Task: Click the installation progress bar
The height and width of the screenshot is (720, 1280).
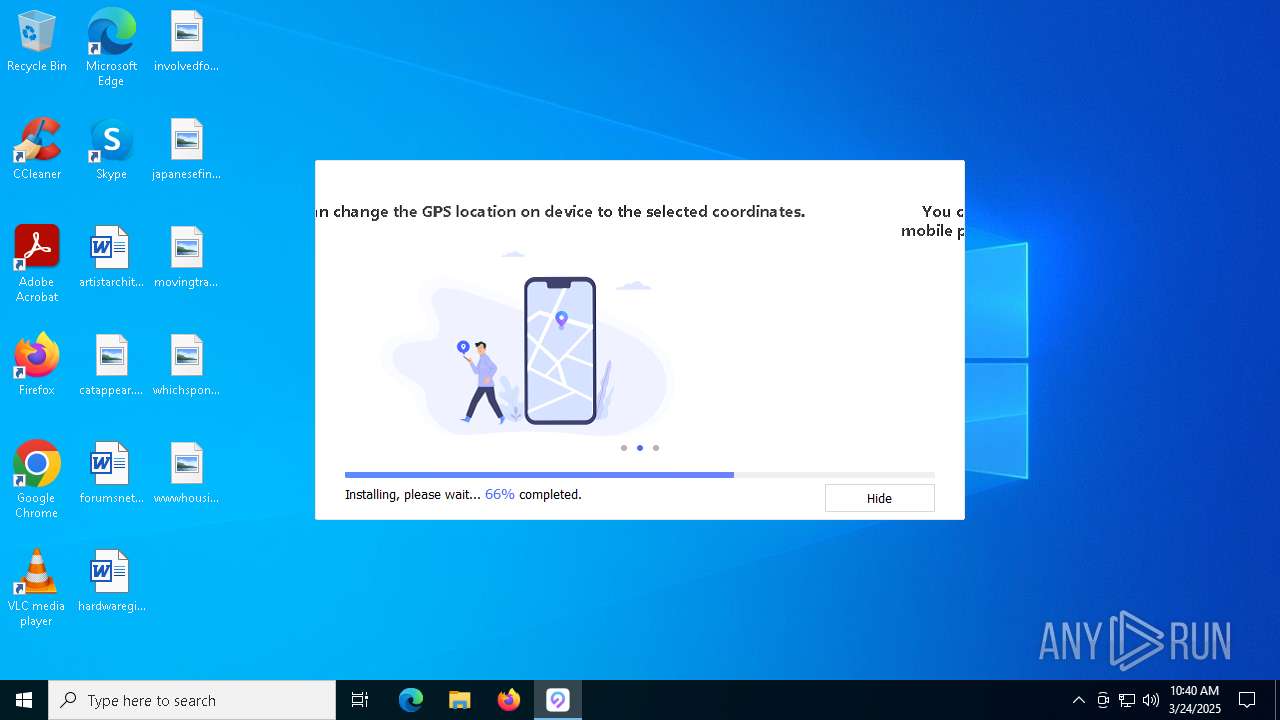Action: [639, 475]
